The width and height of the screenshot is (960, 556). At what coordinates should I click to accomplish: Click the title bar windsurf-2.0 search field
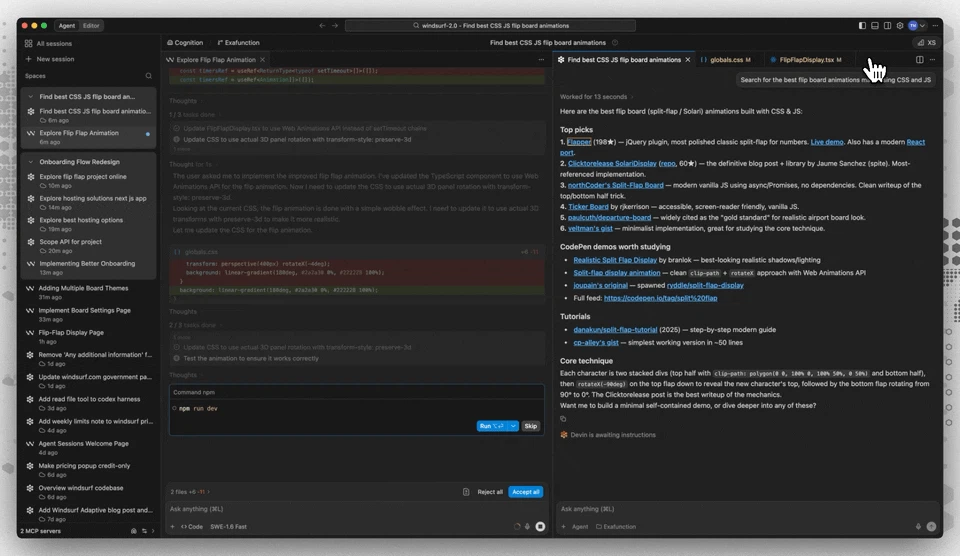click(x=490, y=26)
